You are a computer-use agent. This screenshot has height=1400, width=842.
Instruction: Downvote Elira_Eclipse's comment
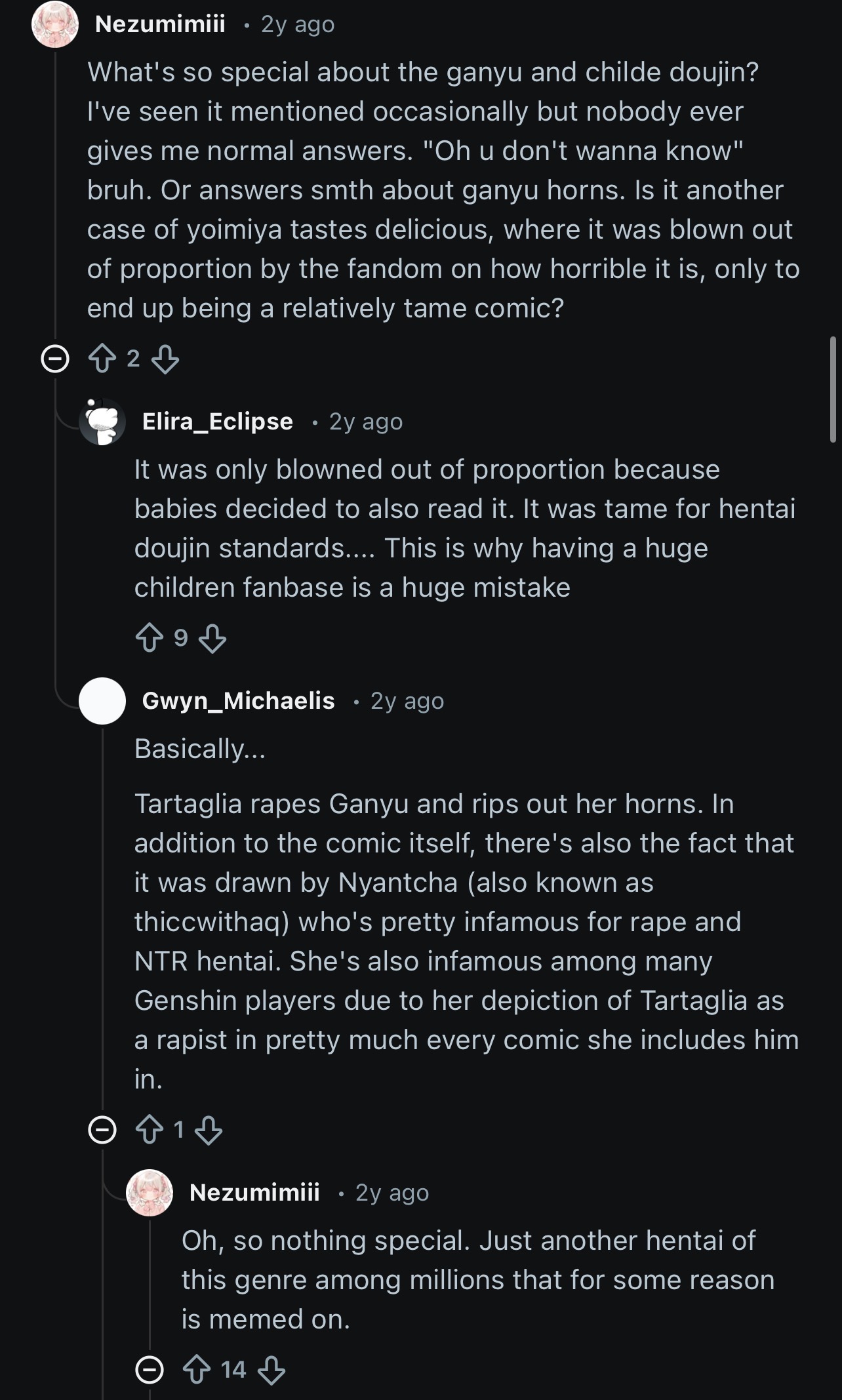[212, 637]
